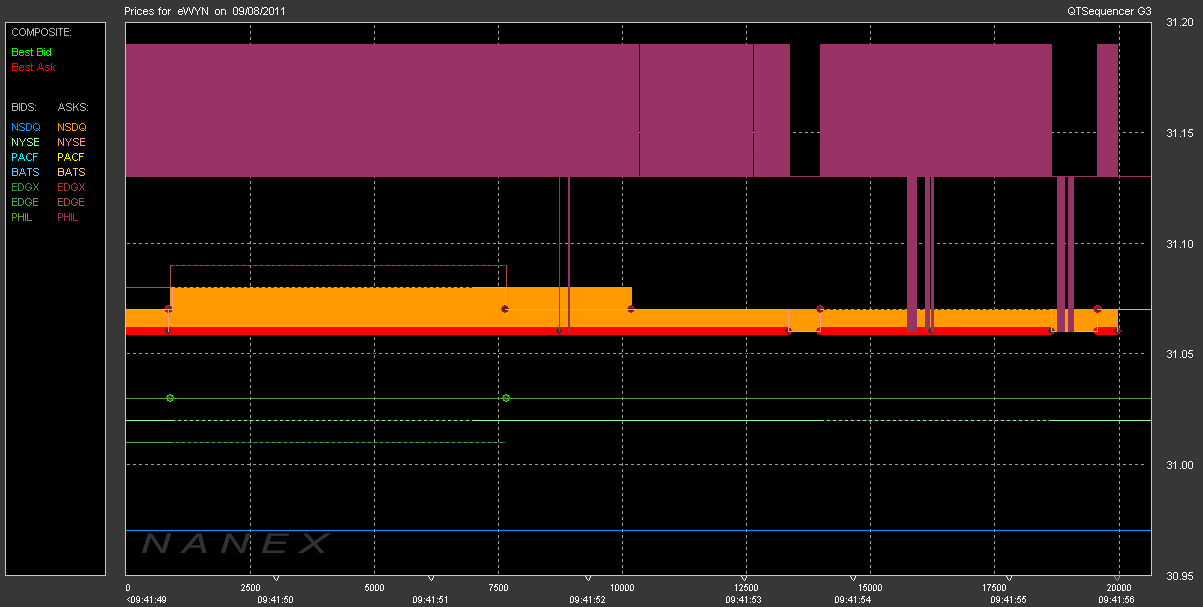Click the orange NSDQ entry under ASKS

coord(72,127)
